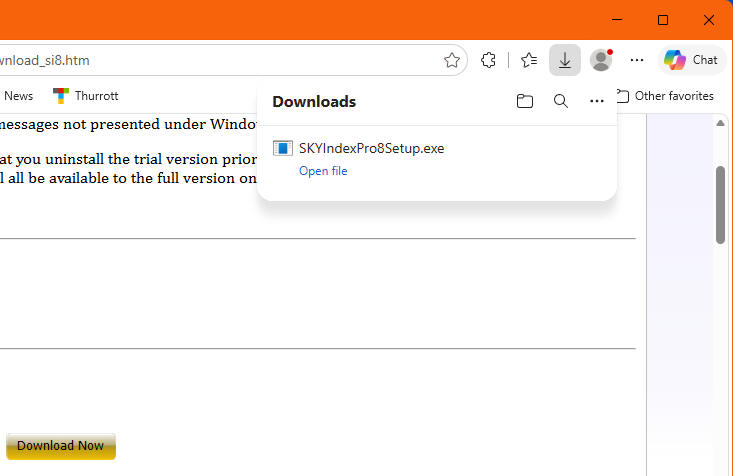Click the Open file link
Image resolution: width=733 pixels, height=476 pixels.
(x=323, y=171)
